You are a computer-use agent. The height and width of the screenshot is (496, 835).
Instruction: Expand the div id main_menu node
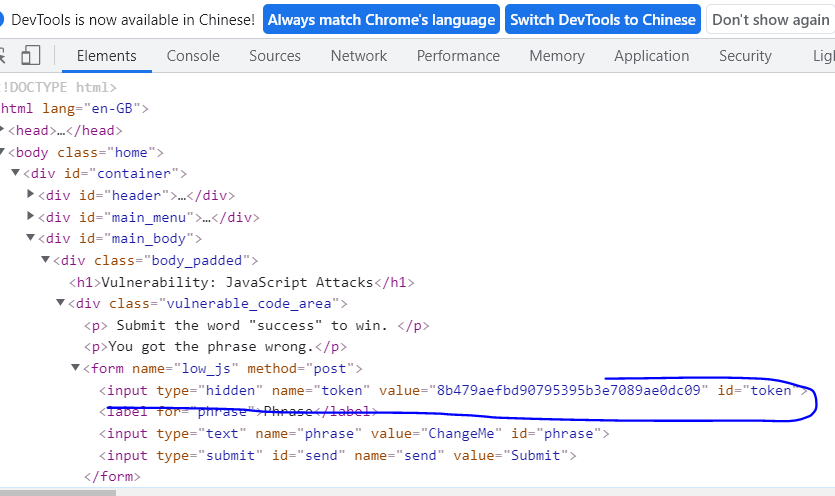coord(30,216)
